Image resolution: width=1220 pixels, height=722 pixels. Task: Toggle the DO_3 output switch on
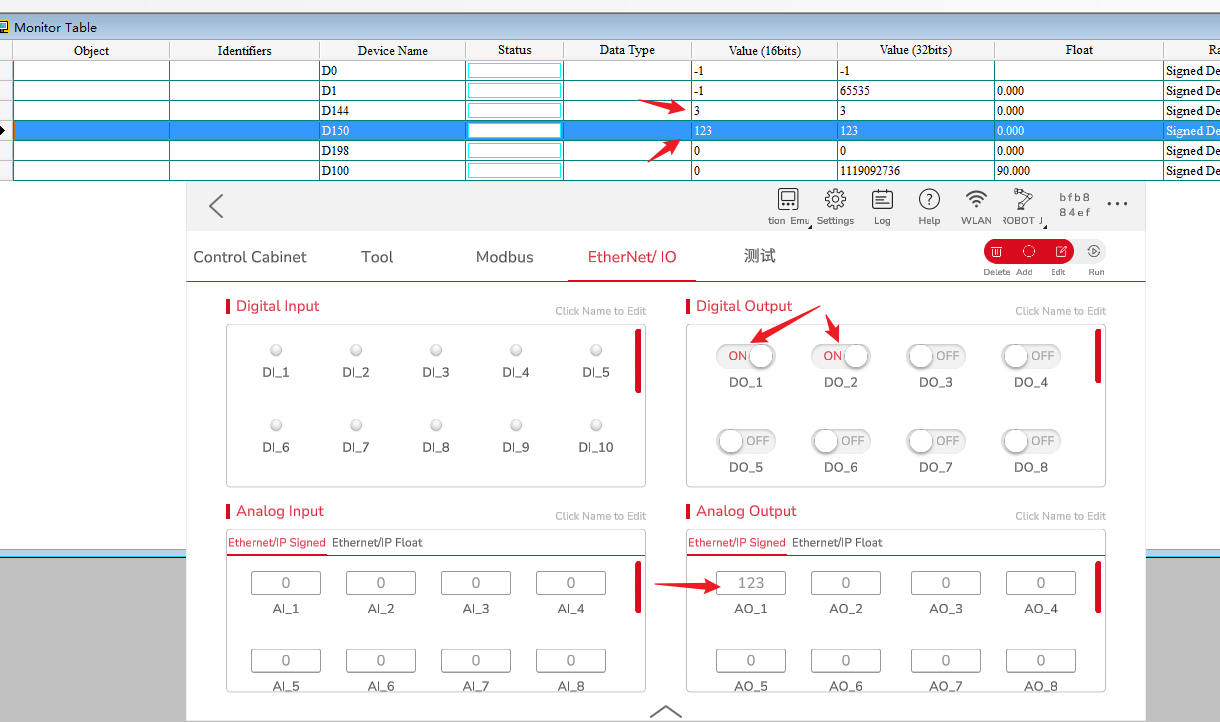[934, 356]
